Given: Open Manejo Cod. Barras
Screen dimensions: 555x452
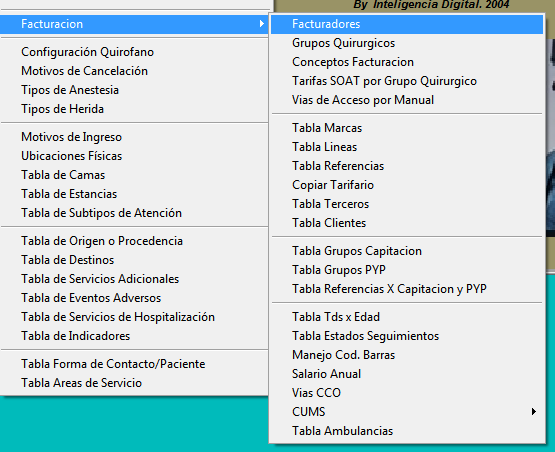Looking at the screenshot, I should coord(407,355).
